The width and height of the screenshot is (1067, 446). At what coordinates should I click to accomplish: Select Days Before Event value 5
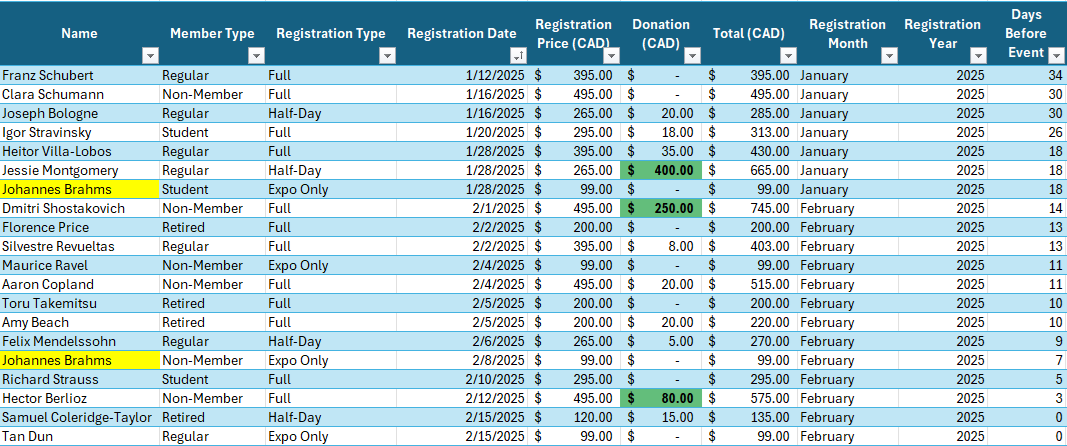pyautogui.click(x=1027, y=379)
